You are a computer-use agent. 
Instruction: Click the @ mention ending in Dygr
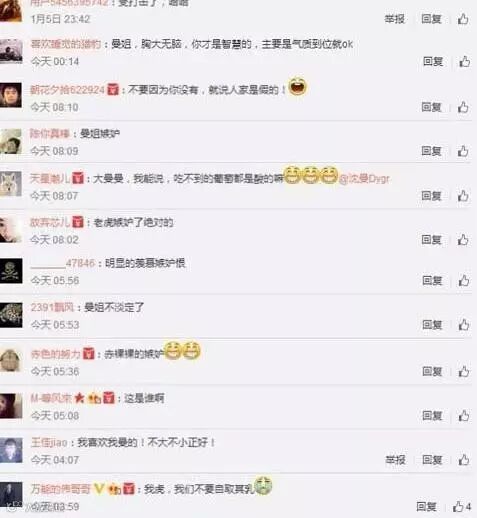(364, 179)
